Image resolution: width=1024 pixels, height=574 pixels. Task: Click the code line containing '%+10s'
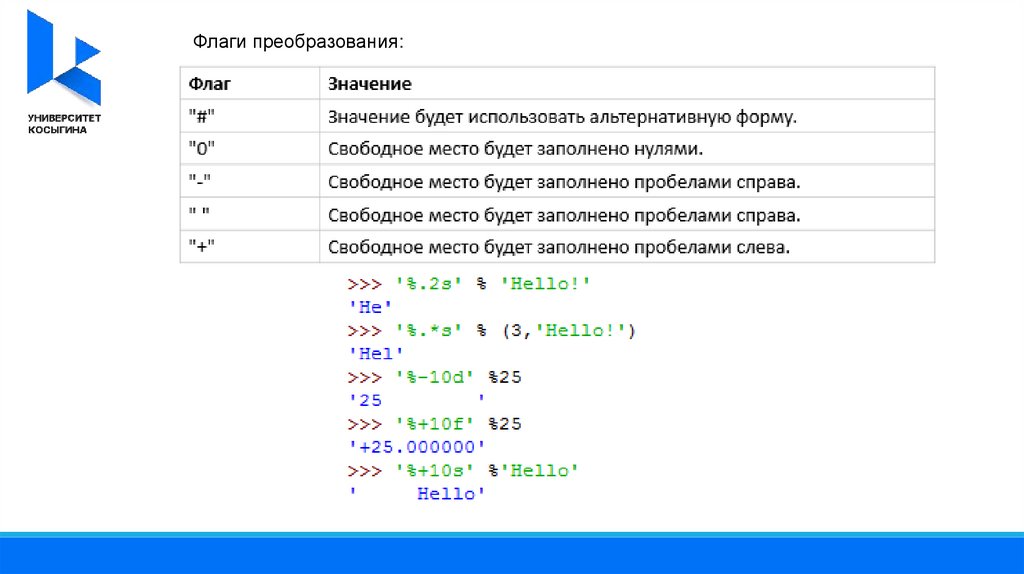463,470
